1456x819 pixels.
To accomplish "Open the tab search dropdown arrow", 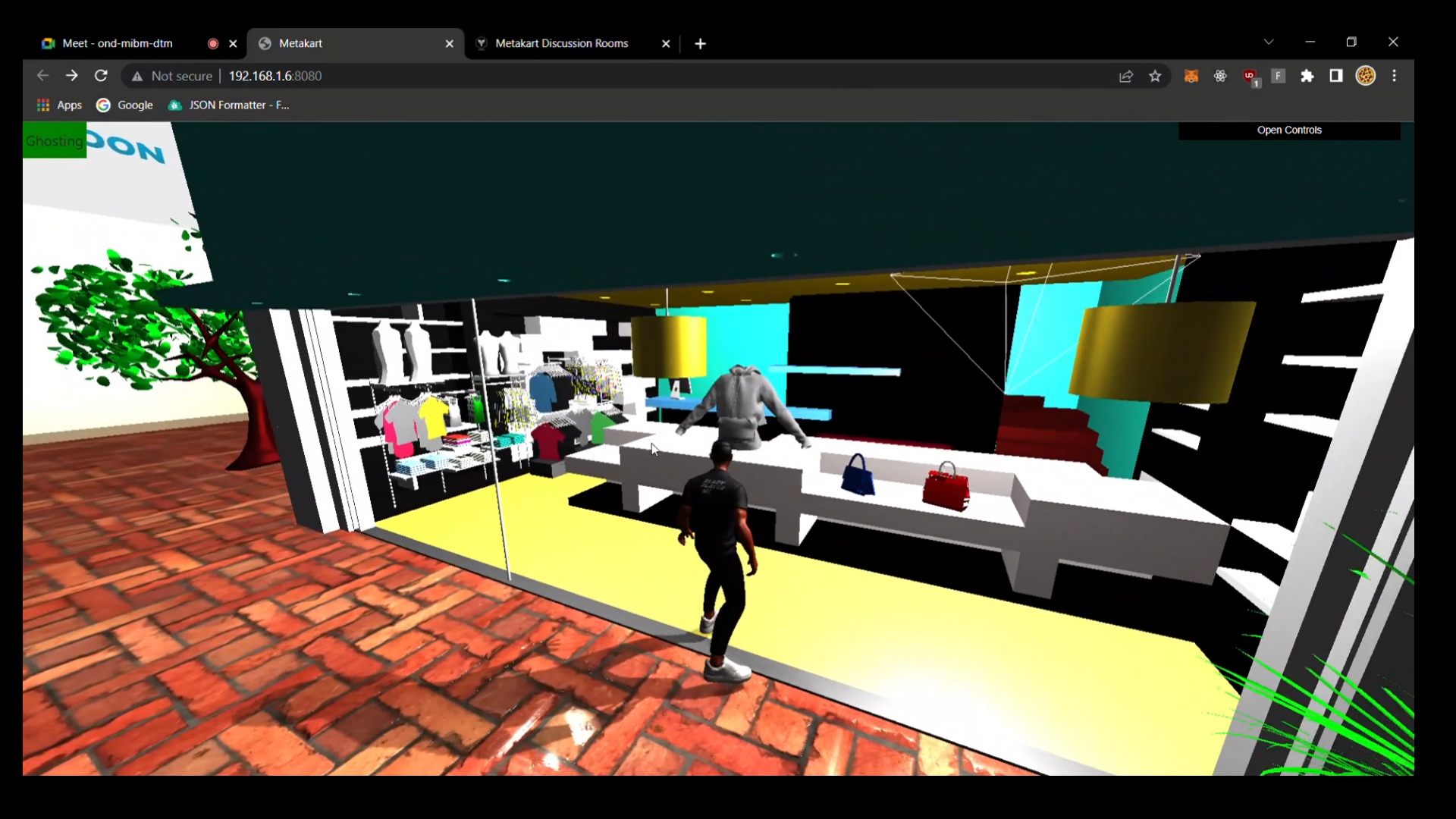I will pos(1269,42).
